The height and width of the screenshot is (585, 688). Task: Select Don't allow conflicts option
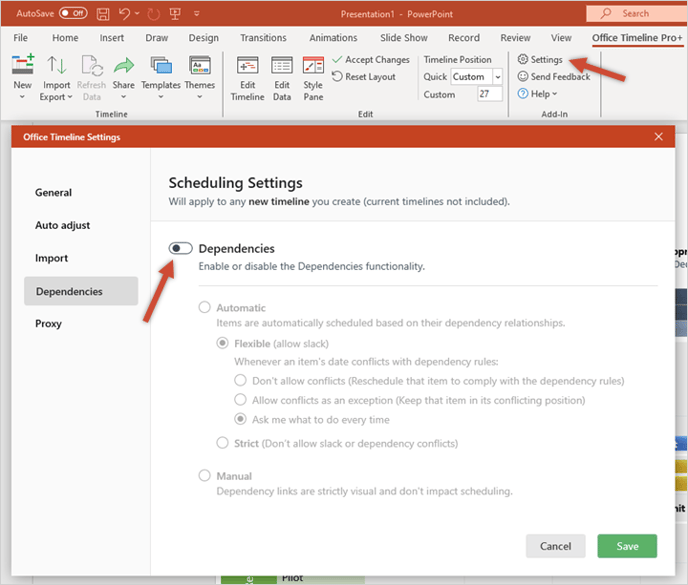[240, 380]
